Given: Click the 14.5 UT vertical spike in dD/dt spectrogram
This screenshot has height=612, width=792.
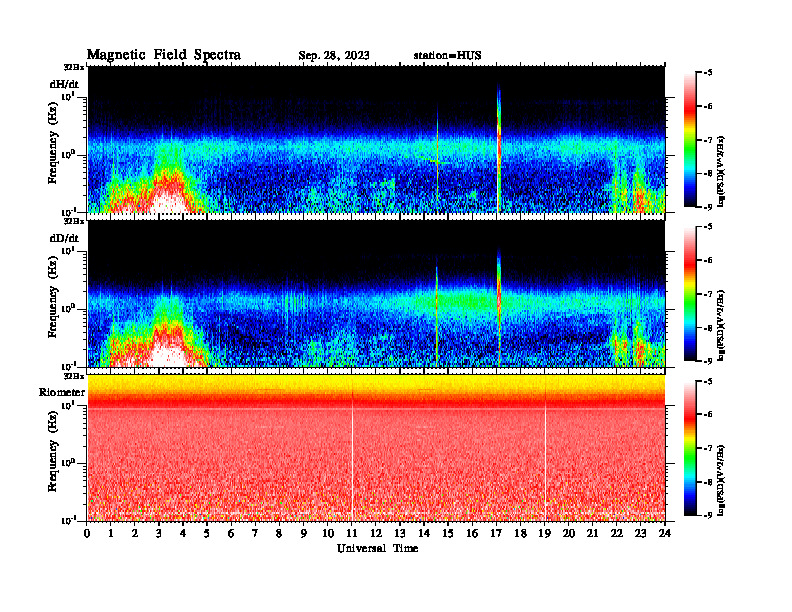Looking at the screenshot, I should click(x=437, y=316).
